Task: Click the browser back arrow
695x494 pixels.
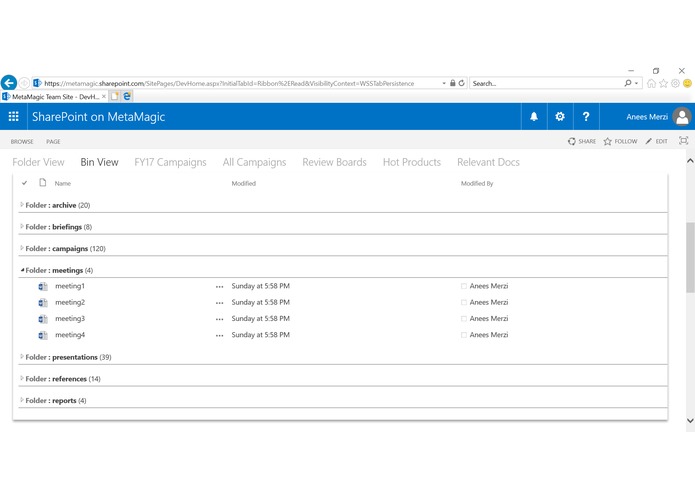Action: click(9, 83)
